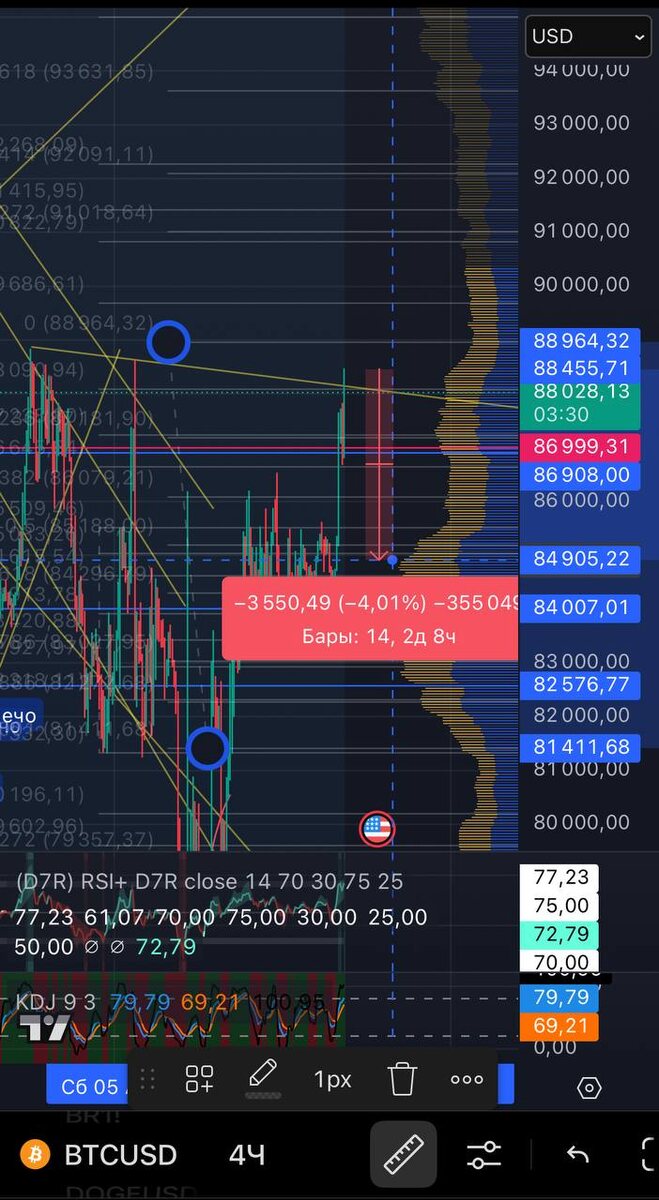
Task: Click the 90 000,00 axis price
Action: pyautogui.click(x=581, y=284)
